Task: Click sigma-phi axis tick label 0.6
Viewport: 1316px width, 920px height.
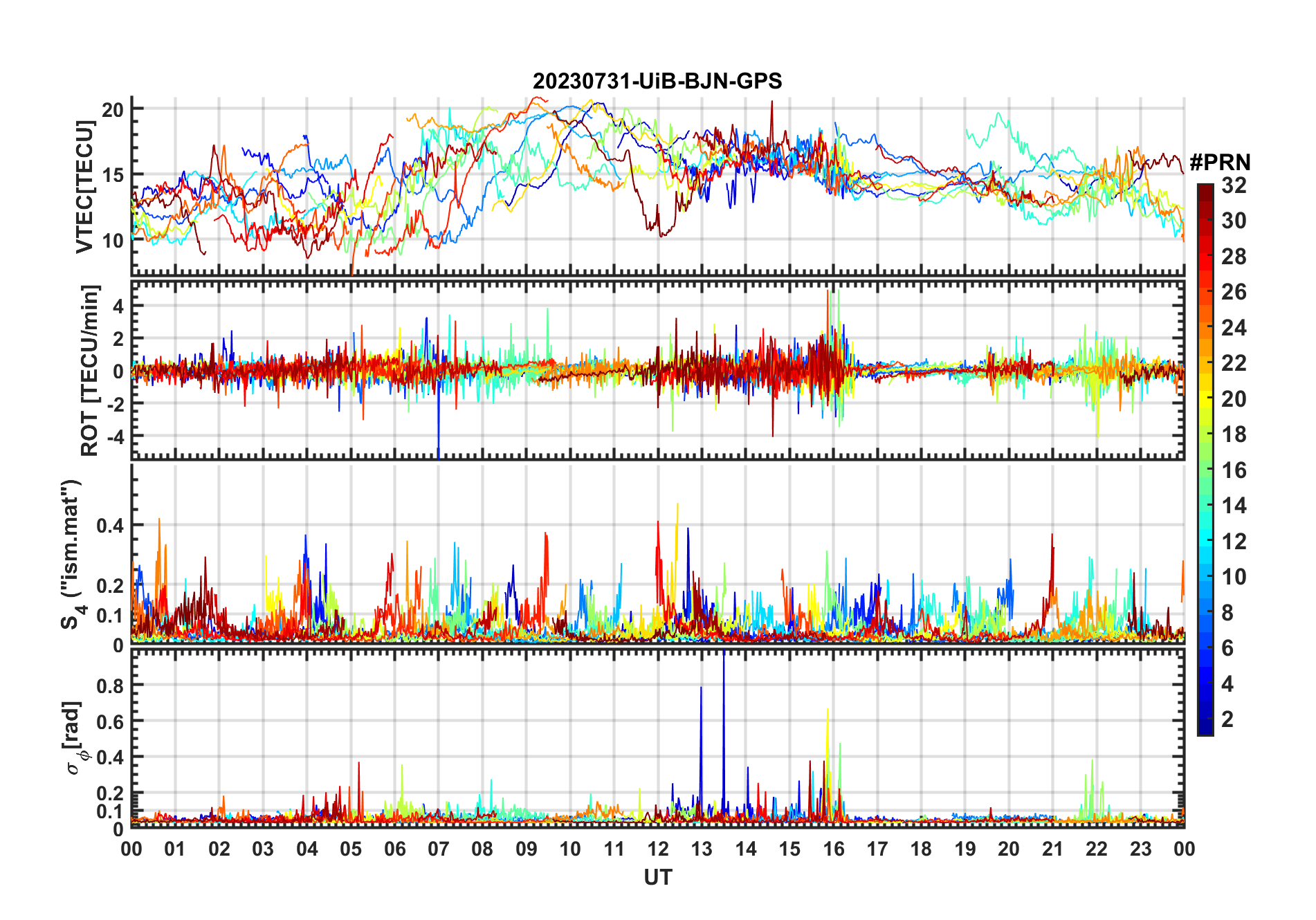Action: pyautogui.click(x=111, y=721)
